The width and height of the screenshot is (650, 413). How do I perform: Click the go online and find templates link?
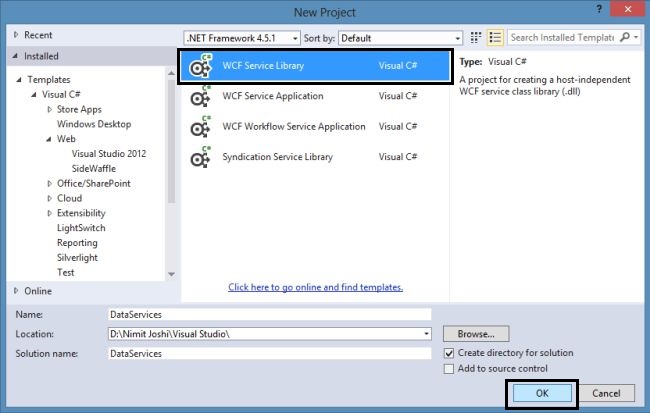pos(315,287)
